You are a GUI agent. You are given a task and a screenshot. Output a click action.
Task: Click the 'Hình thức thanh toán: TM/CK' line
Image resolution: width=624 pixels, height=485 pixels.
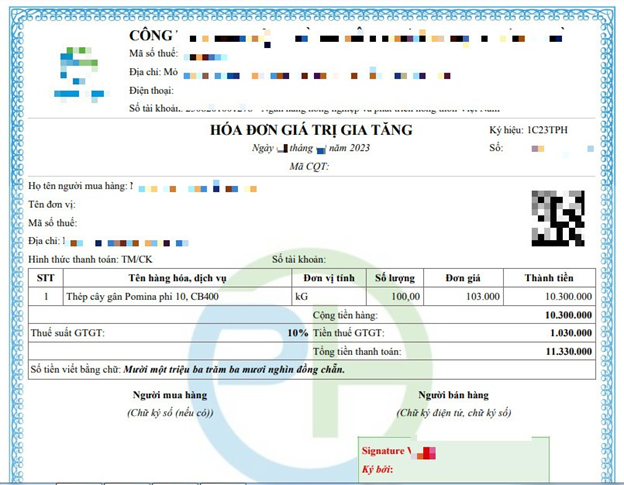point(90,259)
